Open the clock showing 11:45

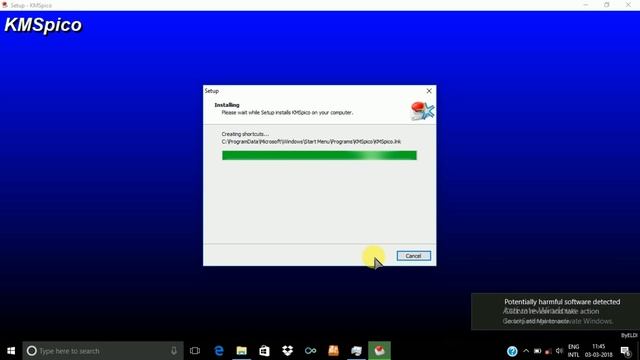tap(599, 351)
